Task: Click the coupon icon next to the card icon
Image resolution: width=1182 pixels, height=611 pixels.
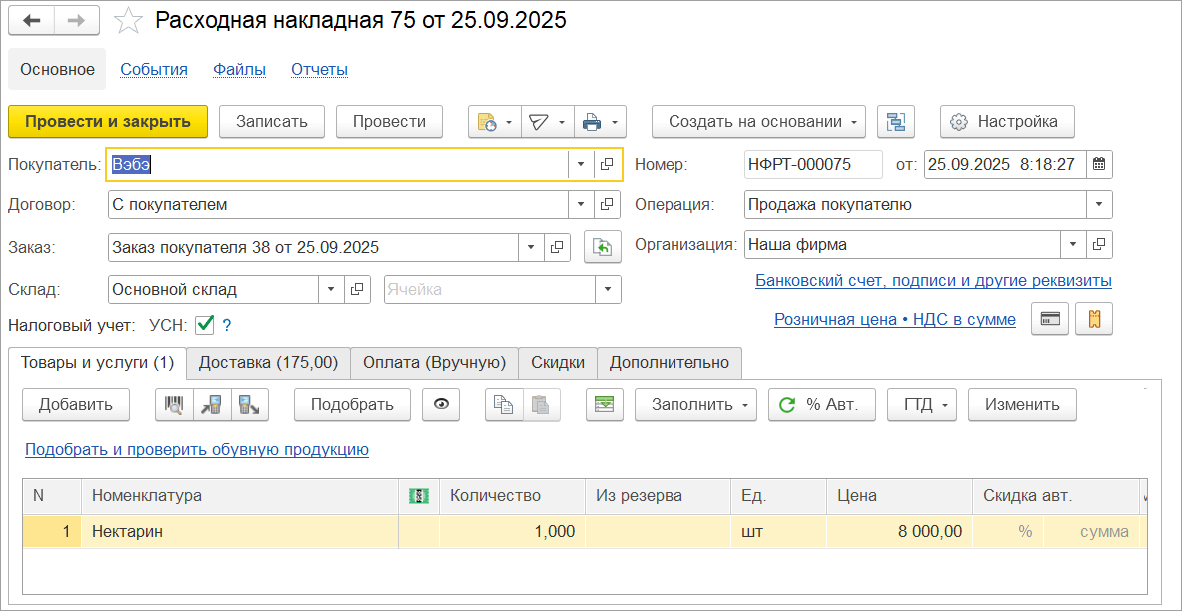Action: point(1093,319)
